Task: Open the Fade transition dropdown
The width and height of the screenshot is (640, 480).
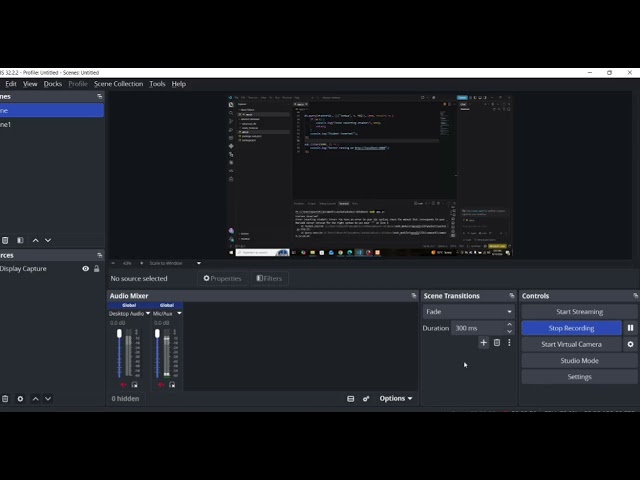Action: [x=468, y=311]
